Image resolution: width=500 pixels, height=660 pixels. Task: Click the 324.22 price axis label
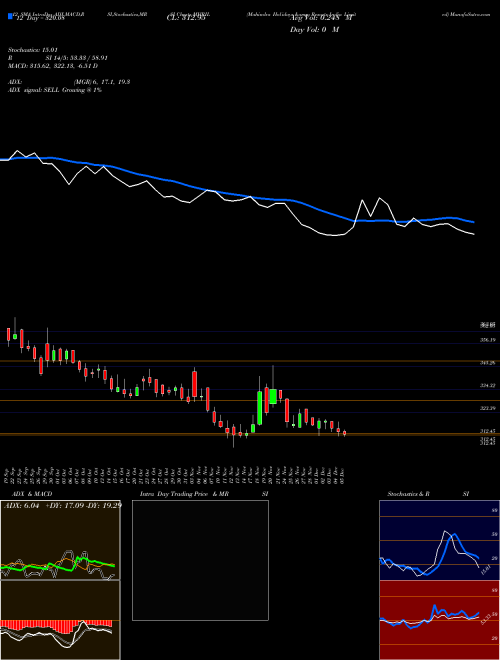(x=487, y=386)
